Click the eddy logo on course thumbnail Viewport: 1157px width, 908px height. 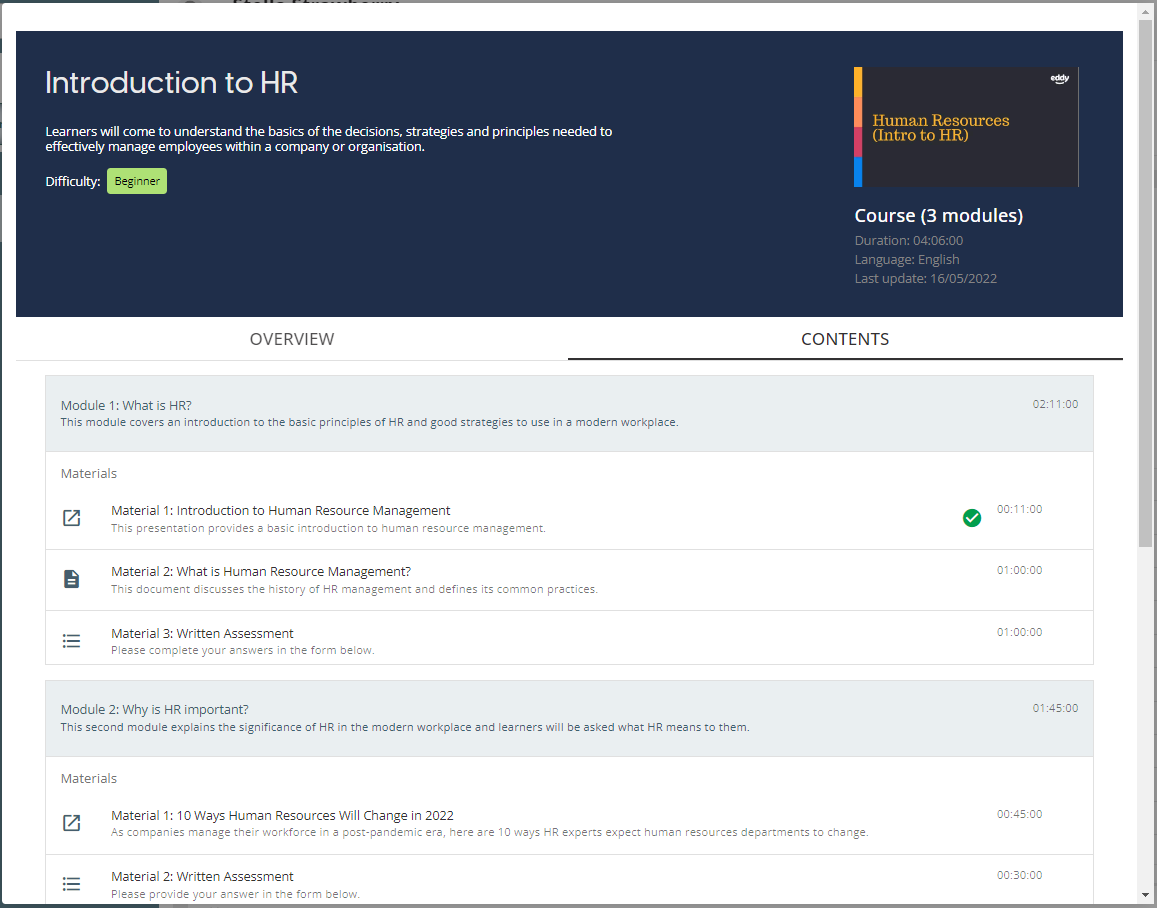(1060, 79)
